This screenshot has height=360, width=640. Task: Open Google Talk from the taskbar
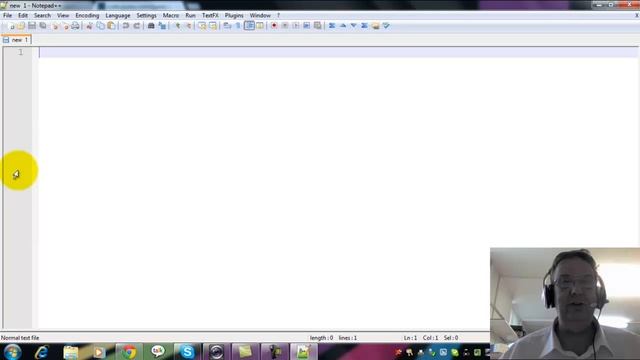158,352
